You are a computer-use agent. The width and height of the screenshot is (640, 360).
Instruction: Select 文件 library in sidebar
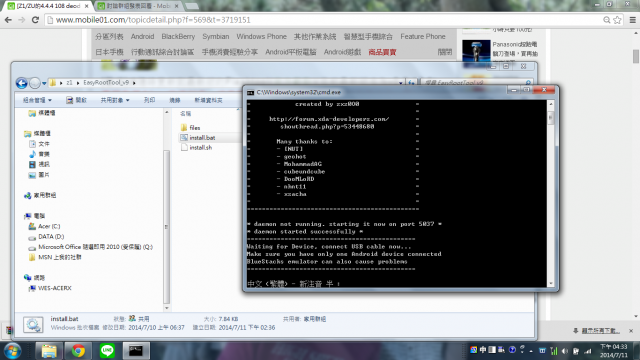pos(44,144)
